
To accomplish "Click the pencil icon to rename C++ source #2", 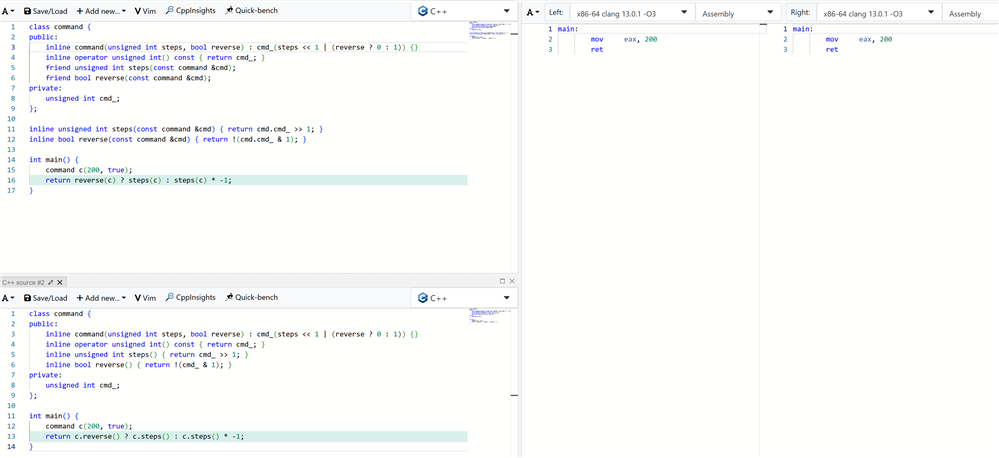I will pos(51,282).
